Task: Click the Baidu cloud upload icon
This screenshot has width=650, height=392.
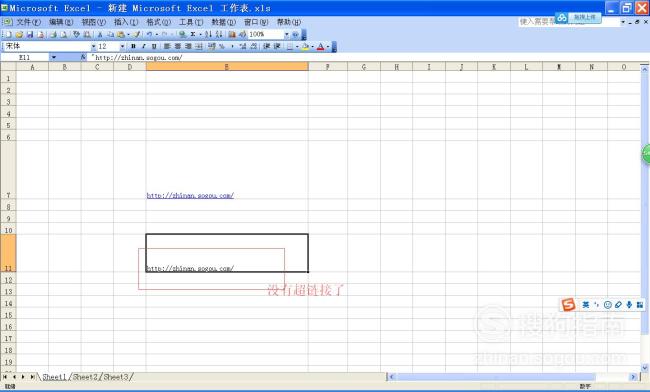Action: tap(562, 17)
